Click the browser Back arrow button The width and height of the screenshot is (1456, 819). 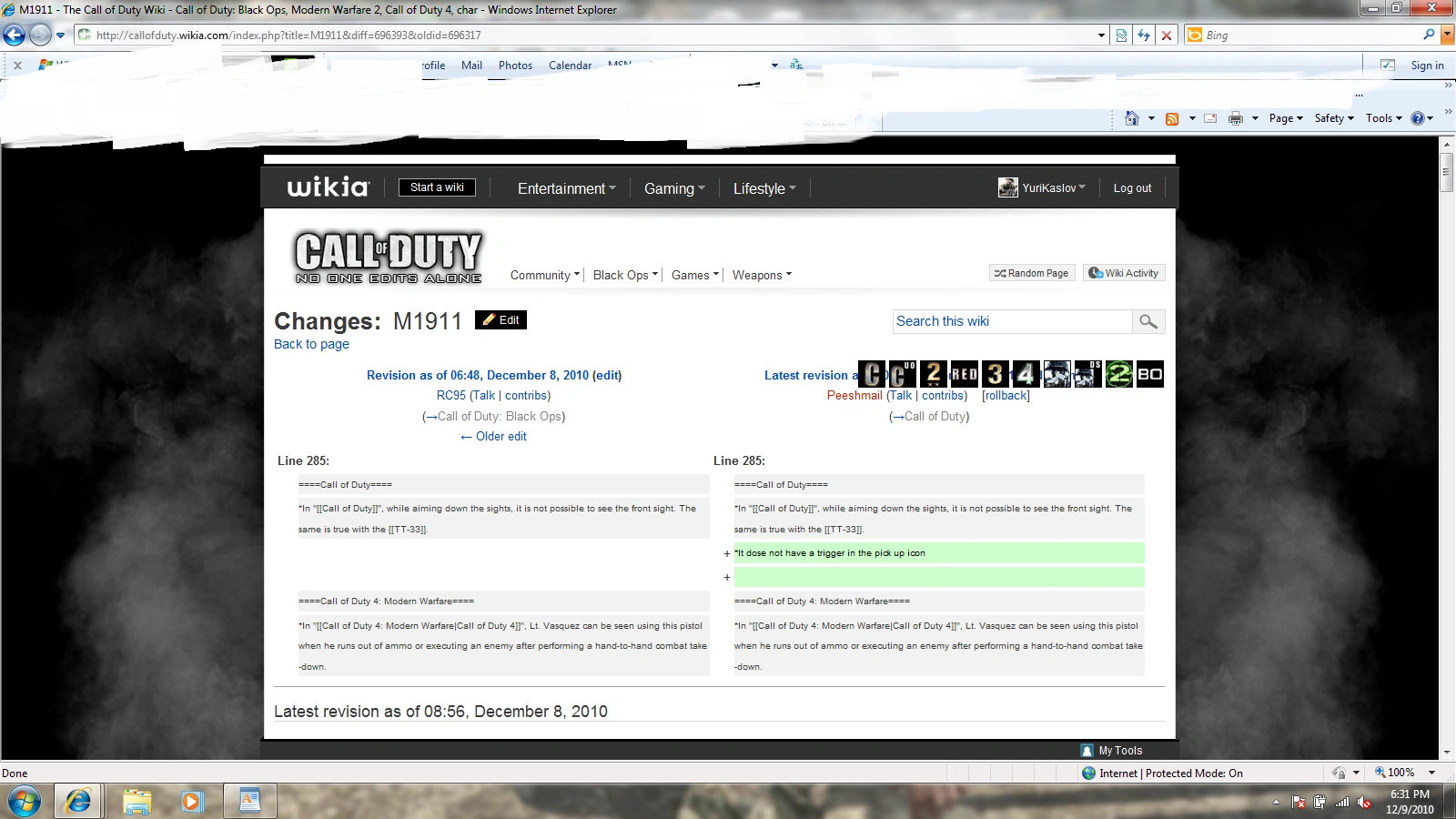15,35
